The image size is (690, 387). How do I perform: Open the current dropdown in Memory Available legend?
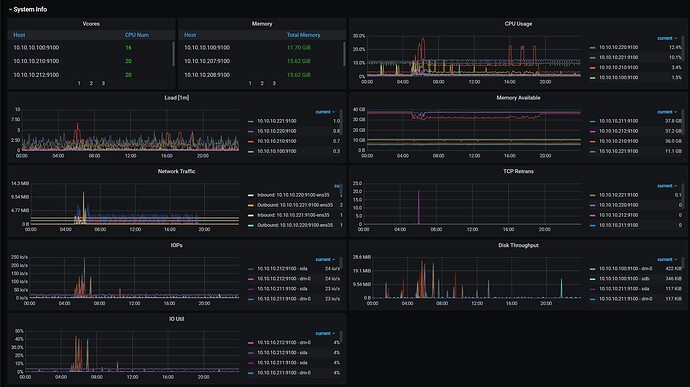coord(667,112)
